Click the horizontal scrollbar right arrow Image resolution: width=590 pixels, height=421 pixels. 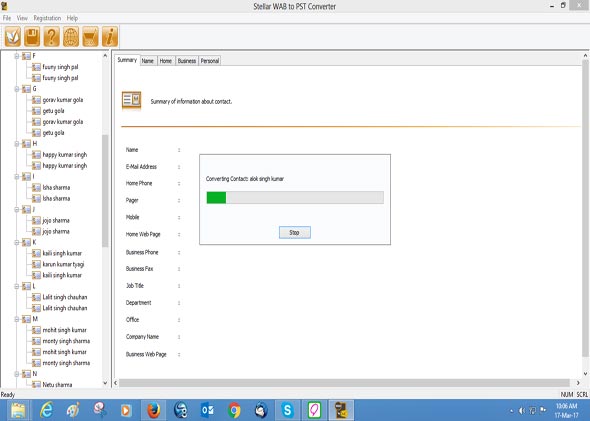click(578, 383)
